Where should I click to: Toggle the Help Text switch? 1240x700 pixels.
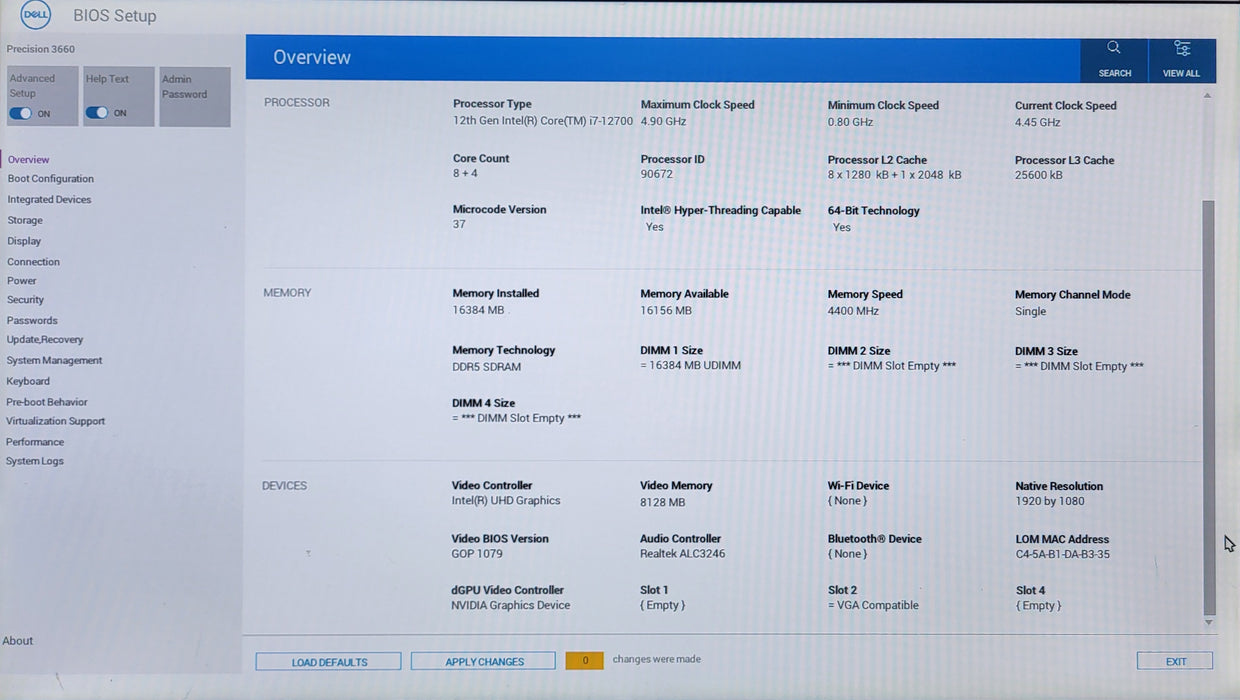[97, 113]
